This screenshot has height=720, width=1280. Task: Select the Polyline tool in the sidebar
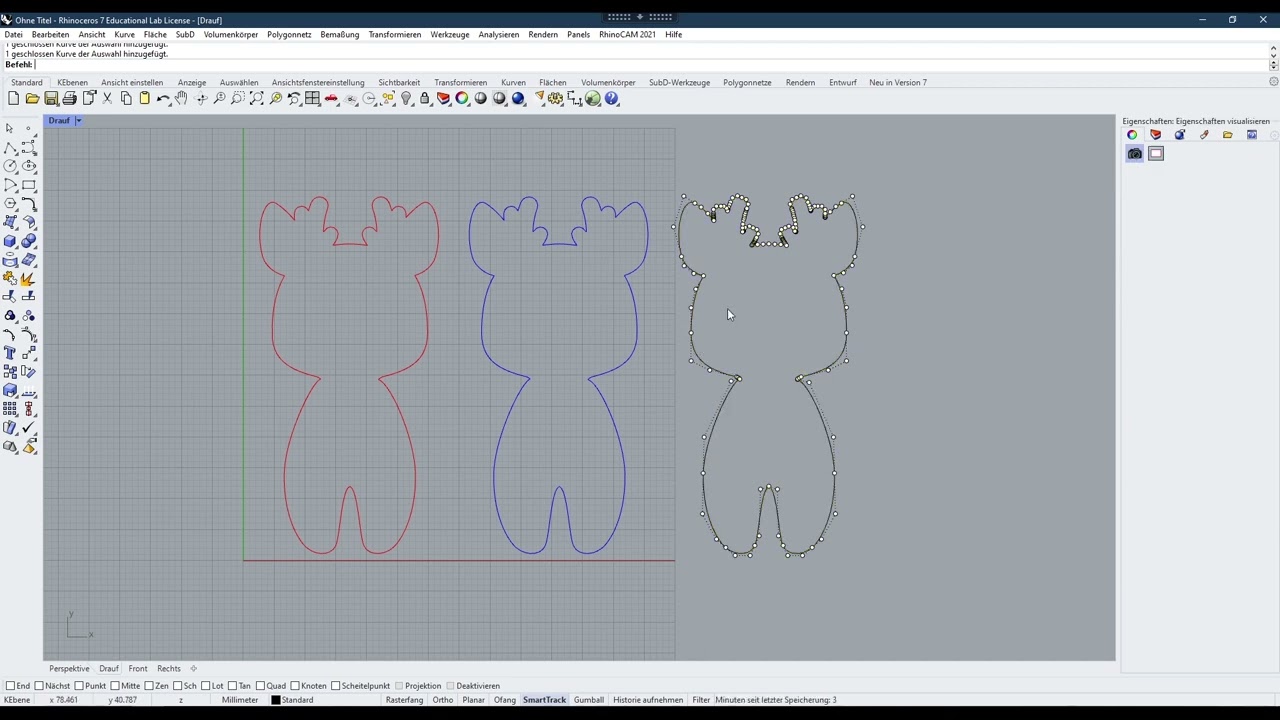(10, 148)
